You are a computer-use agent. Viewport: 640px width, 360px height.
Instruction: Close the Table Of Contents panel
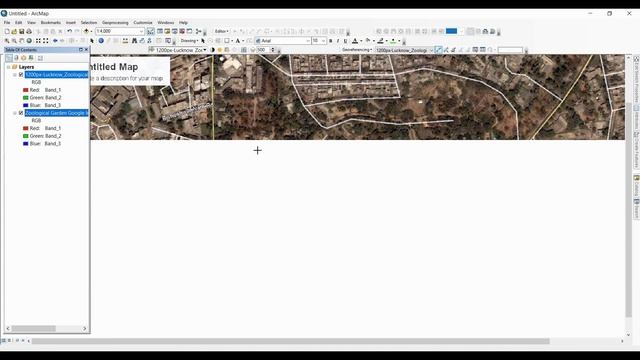(86, 50)
